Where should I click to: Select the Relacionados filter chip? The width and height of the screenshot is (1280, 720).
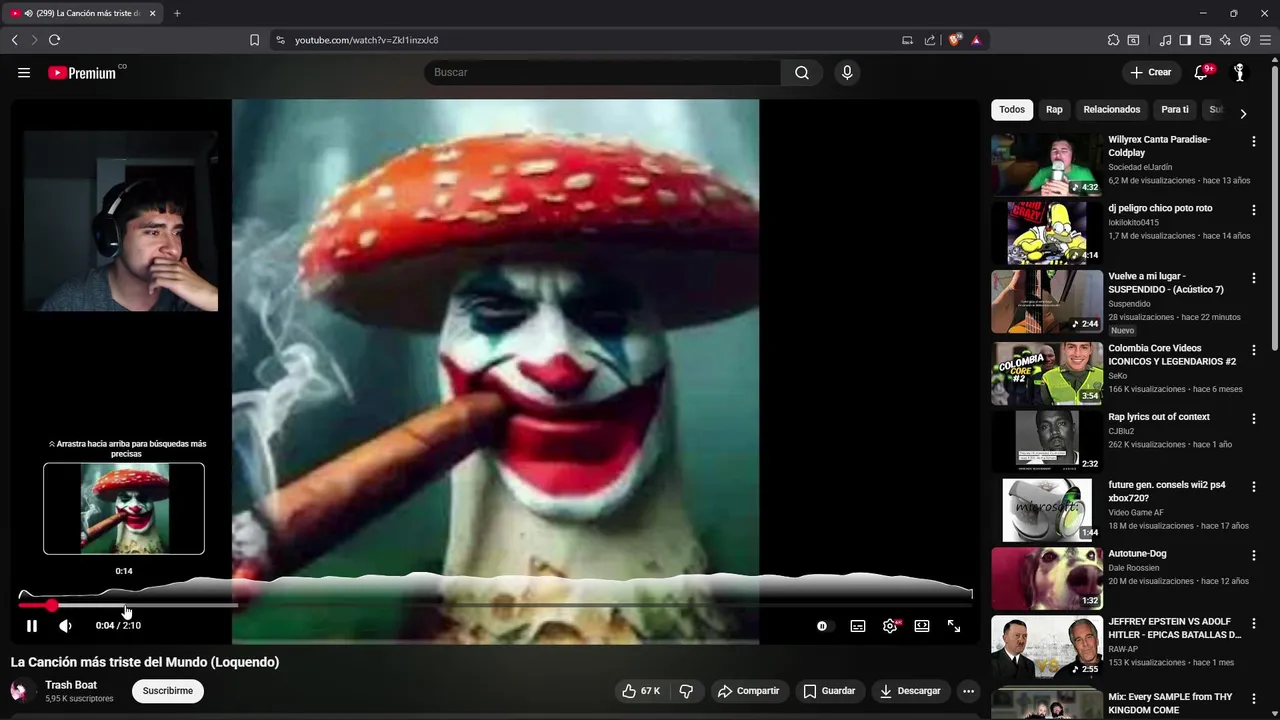point(1112,109)
